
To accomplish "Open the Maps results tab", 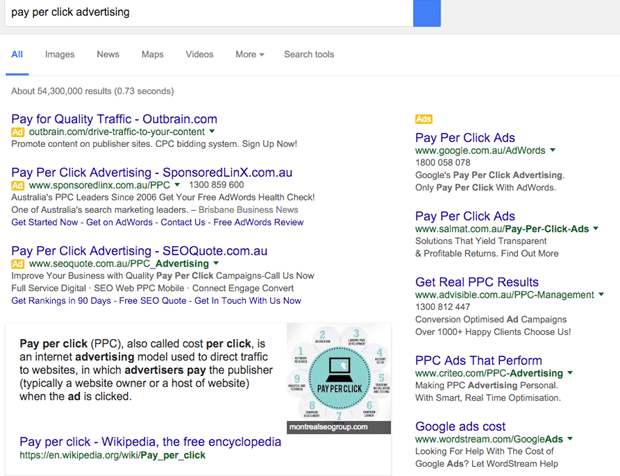I will 152,54.
